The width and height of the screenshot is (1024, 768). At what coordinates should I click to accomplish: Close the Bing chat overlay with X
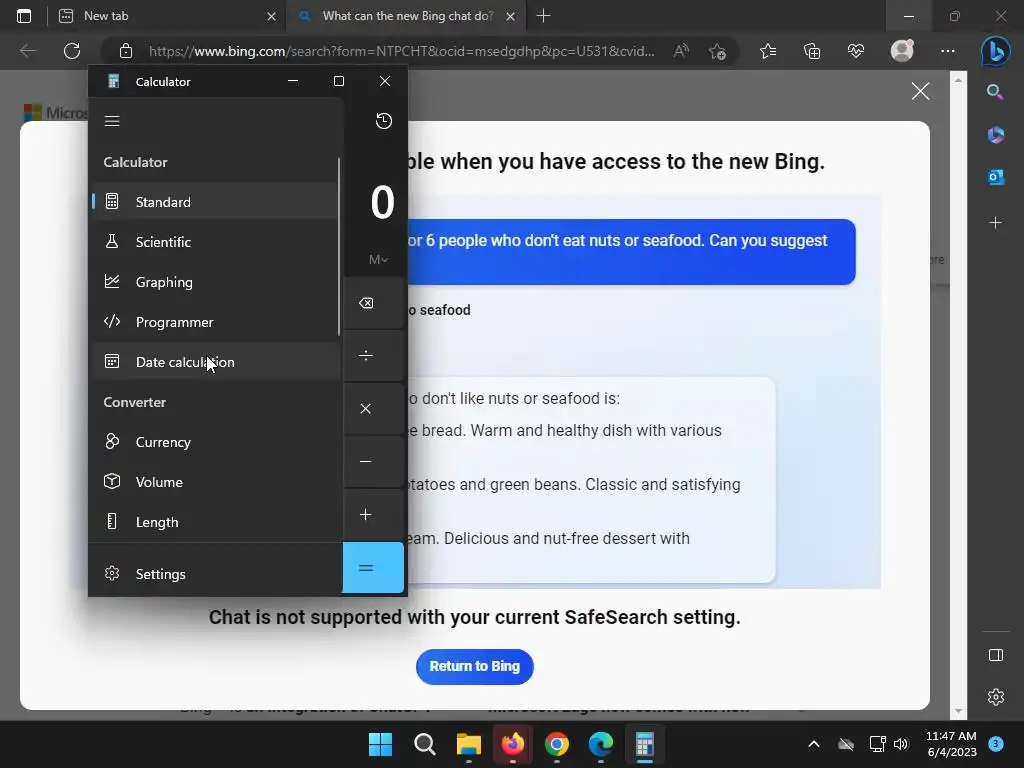click(x=920, y=91)
